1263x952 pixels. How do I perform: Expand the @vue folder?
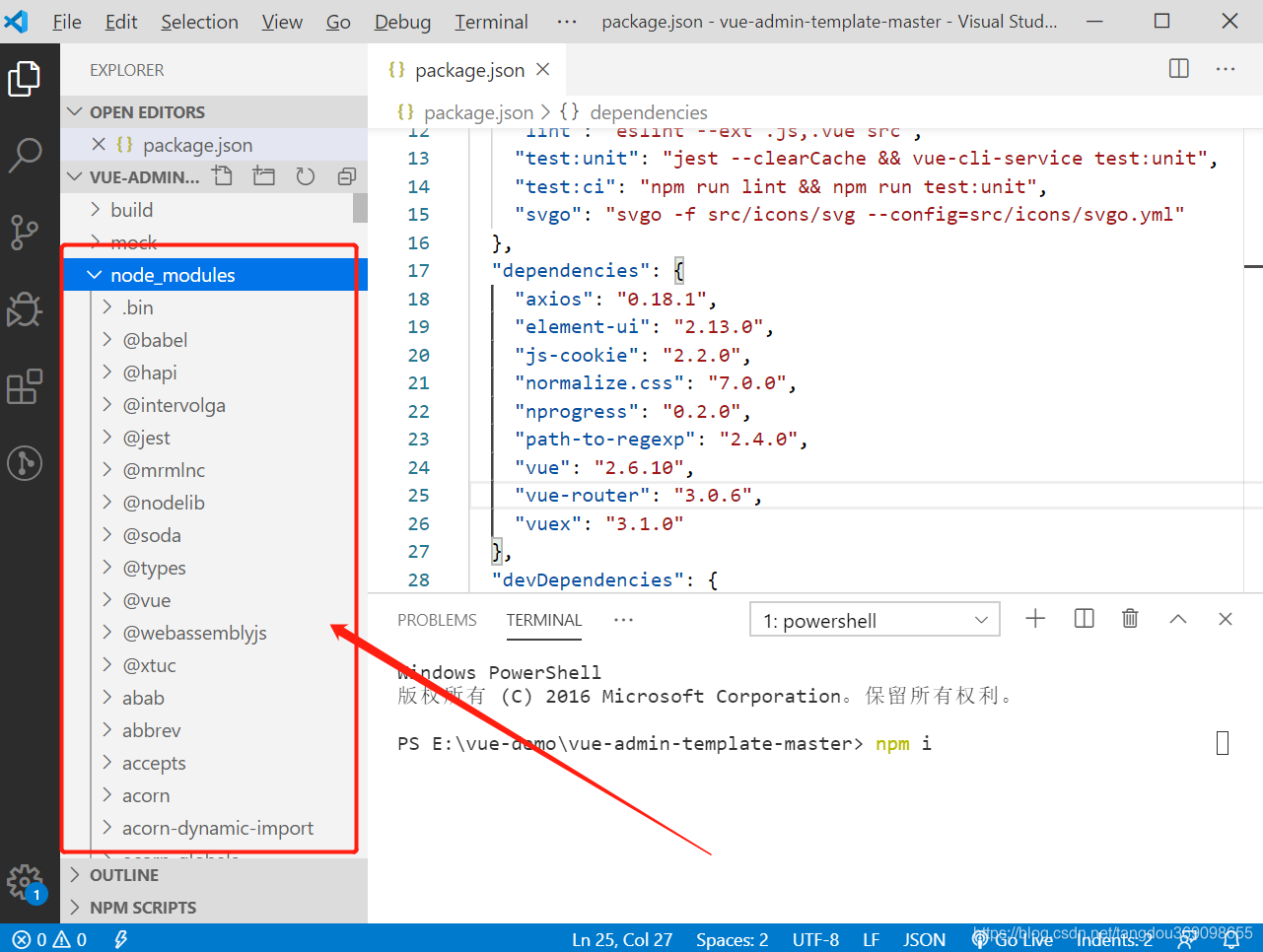(x=214, y=600)
